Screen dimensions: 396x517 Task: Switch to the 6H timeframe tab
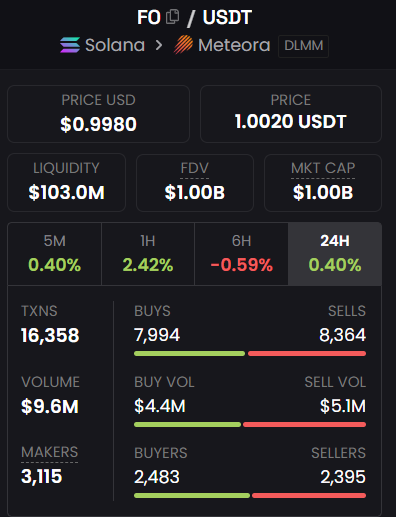tap(241, 254)
